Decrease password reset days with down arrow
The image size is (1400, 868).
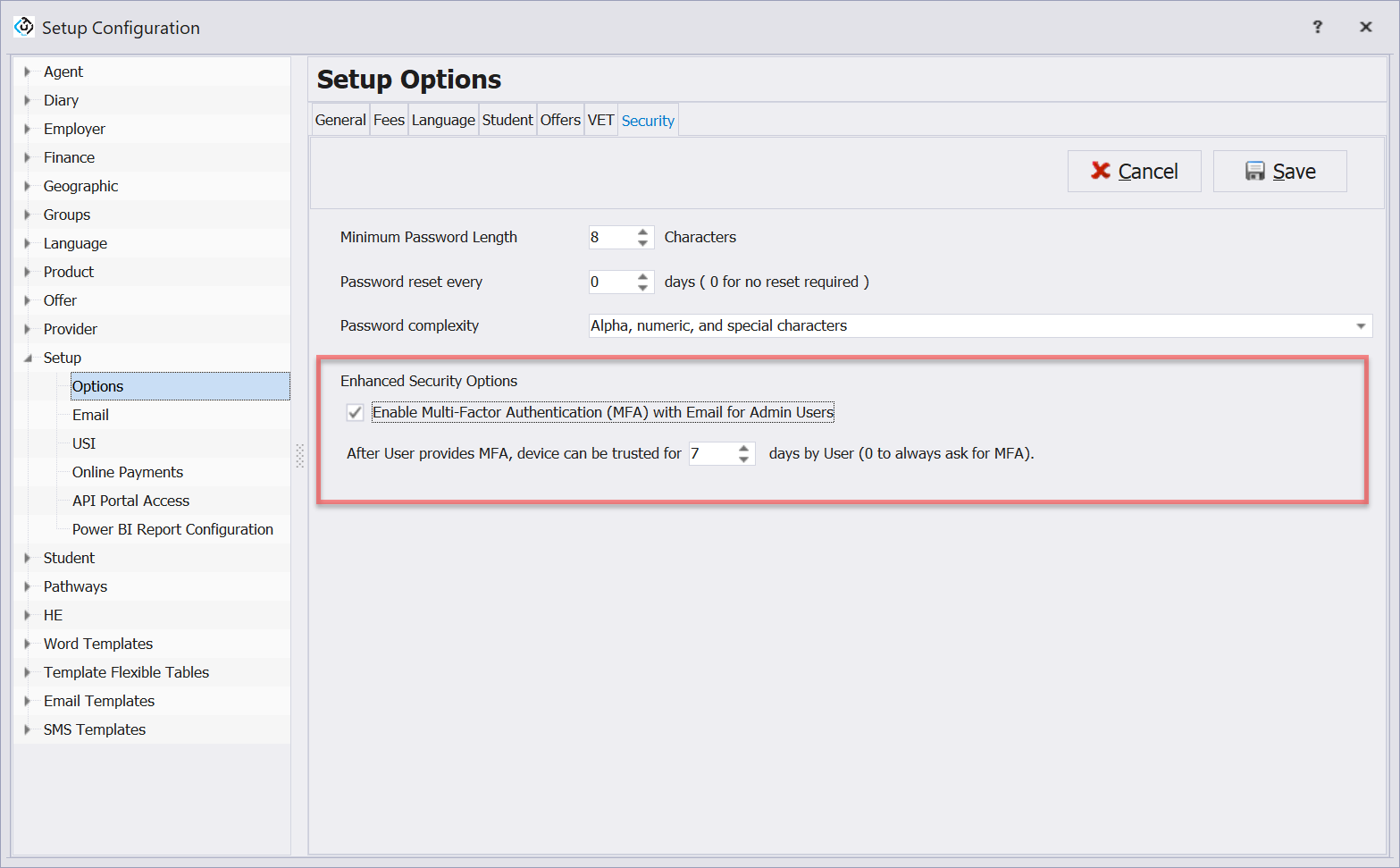point(642,288)
